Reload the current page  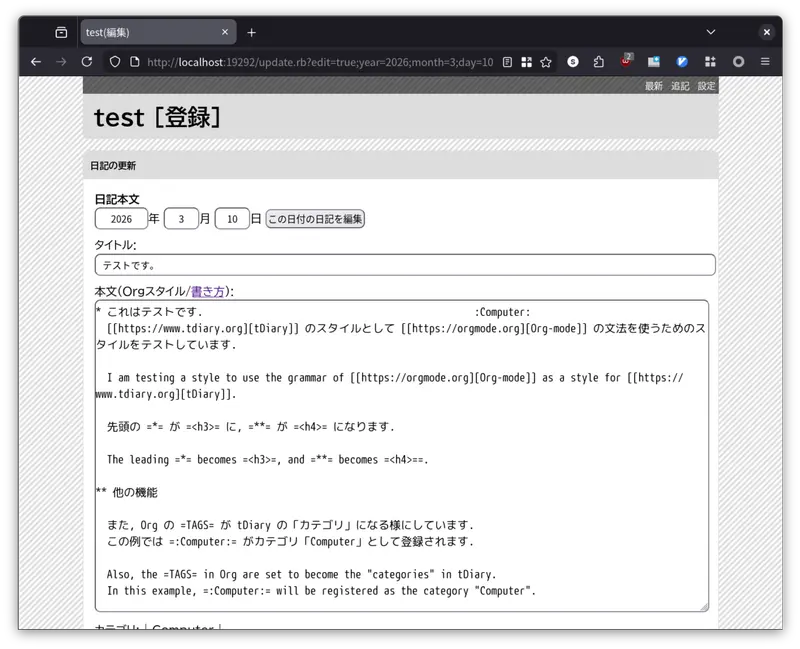(x=87, y=62)
